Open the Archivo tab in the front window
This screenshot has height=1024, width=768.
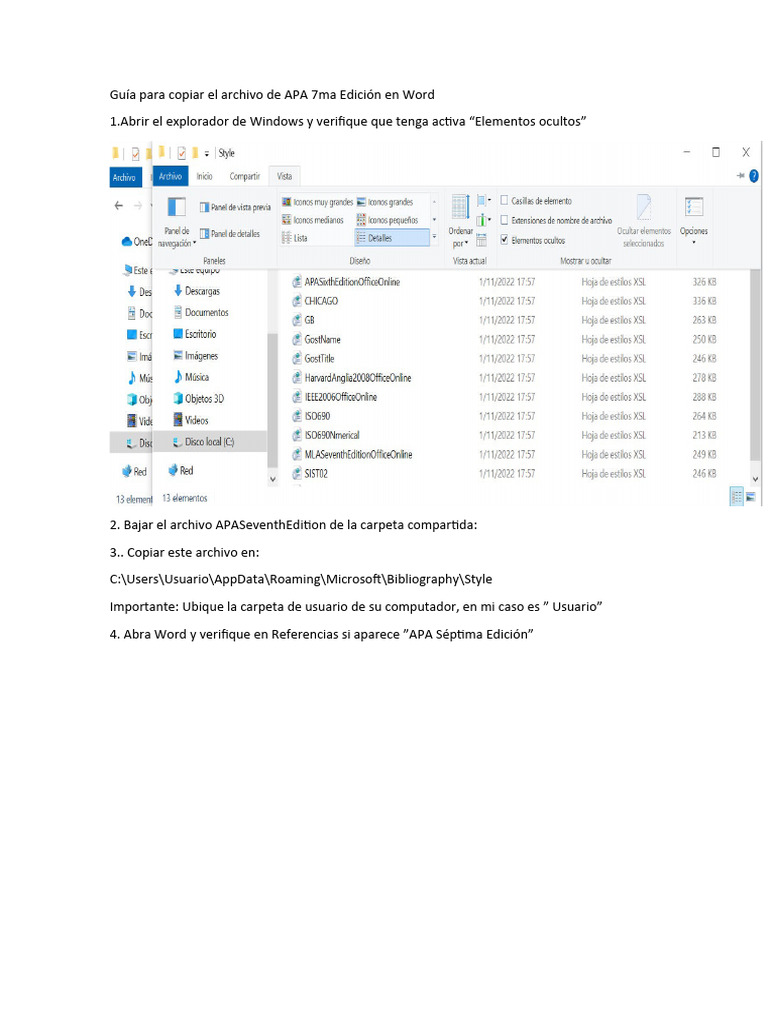tap(170, 176)
